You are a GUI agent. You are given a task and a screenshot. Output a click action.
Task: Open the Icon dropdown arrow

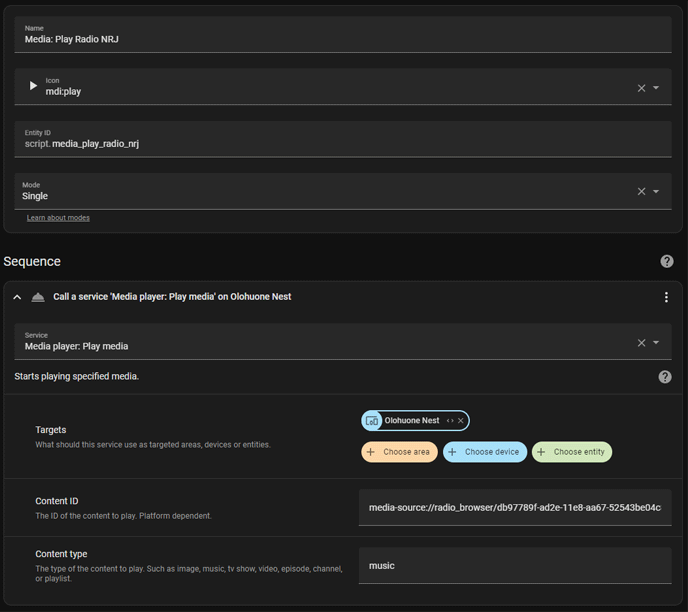point(656,88)
